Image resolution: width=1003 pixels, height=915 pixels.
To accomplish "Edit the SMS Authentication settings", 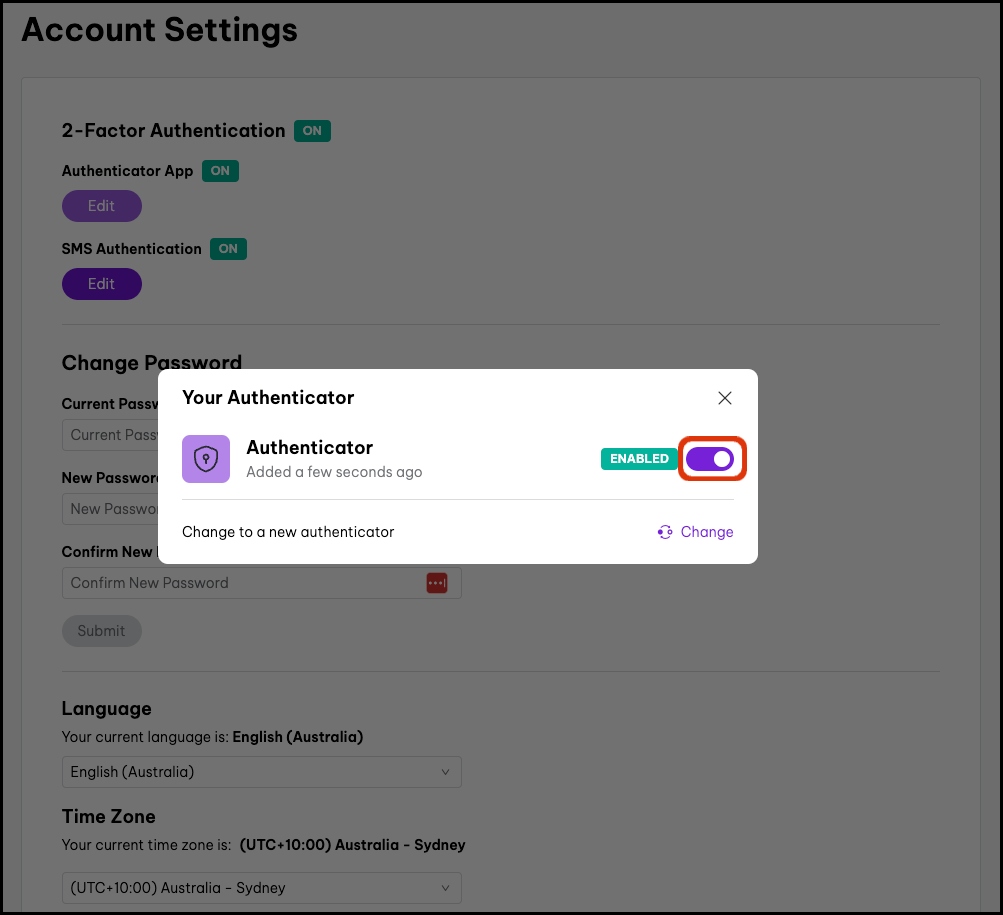I will 101,284.
